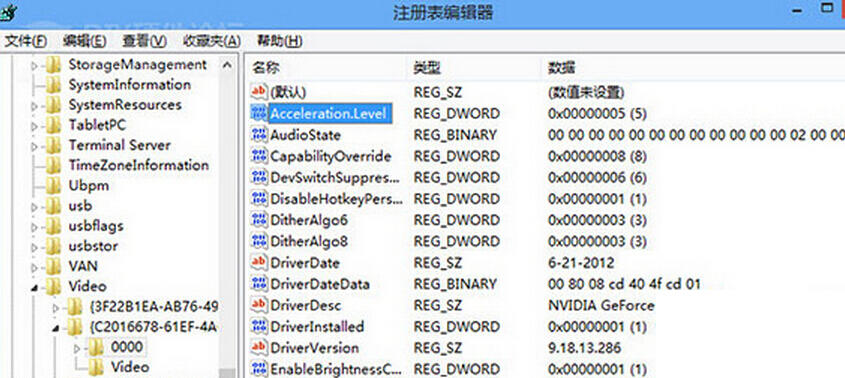Image resolution: width=845 pixels, height=378 pixels.
Task: Expand the usb key
Action: click(x=34, y=207)
